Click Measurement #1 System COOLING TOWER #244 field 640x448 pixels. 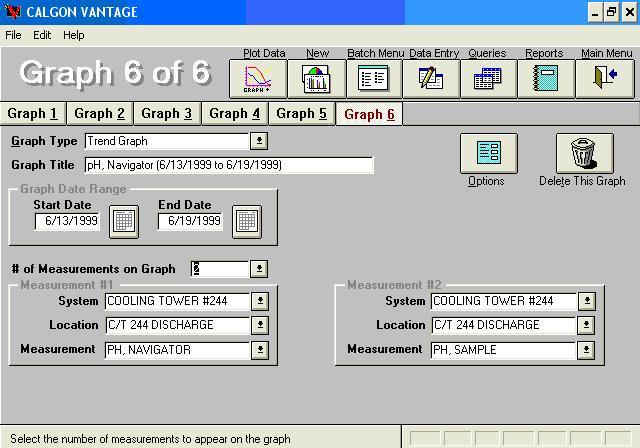[x=177, y=301]
